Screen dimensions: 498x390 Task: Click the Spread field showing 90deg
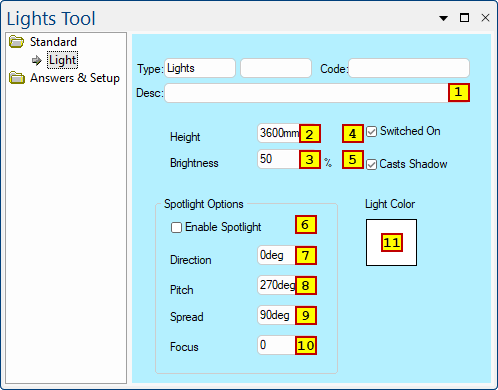pos(287,315)
